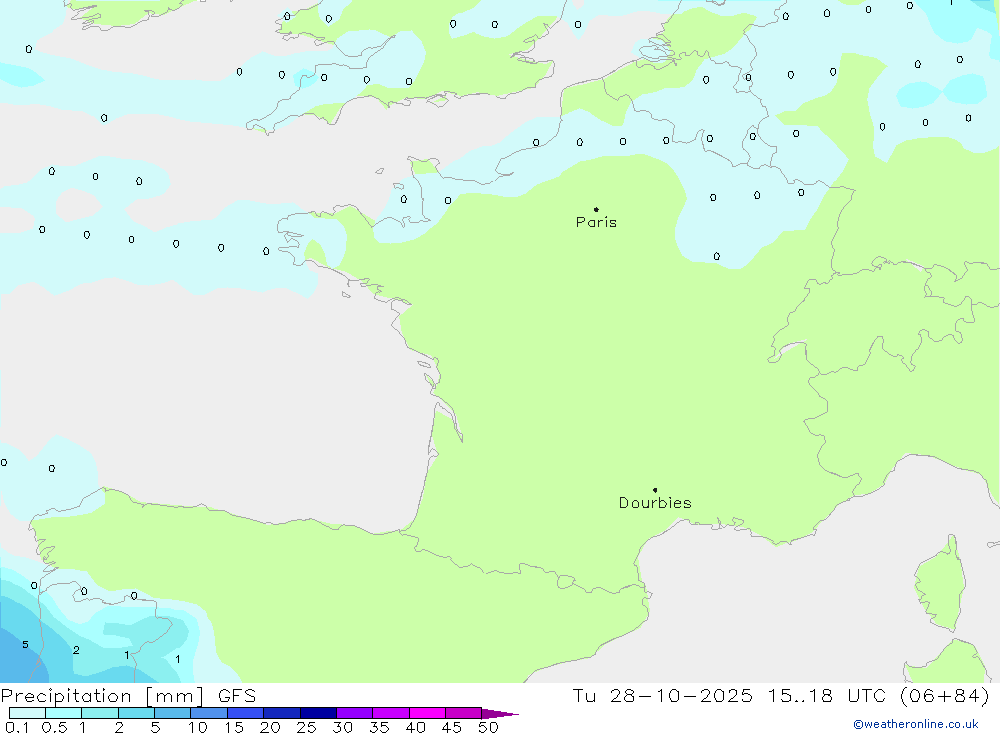Click the Precipitation [mm] title text
Viewport: 1000px width, 733px height.
click(102, 696)
